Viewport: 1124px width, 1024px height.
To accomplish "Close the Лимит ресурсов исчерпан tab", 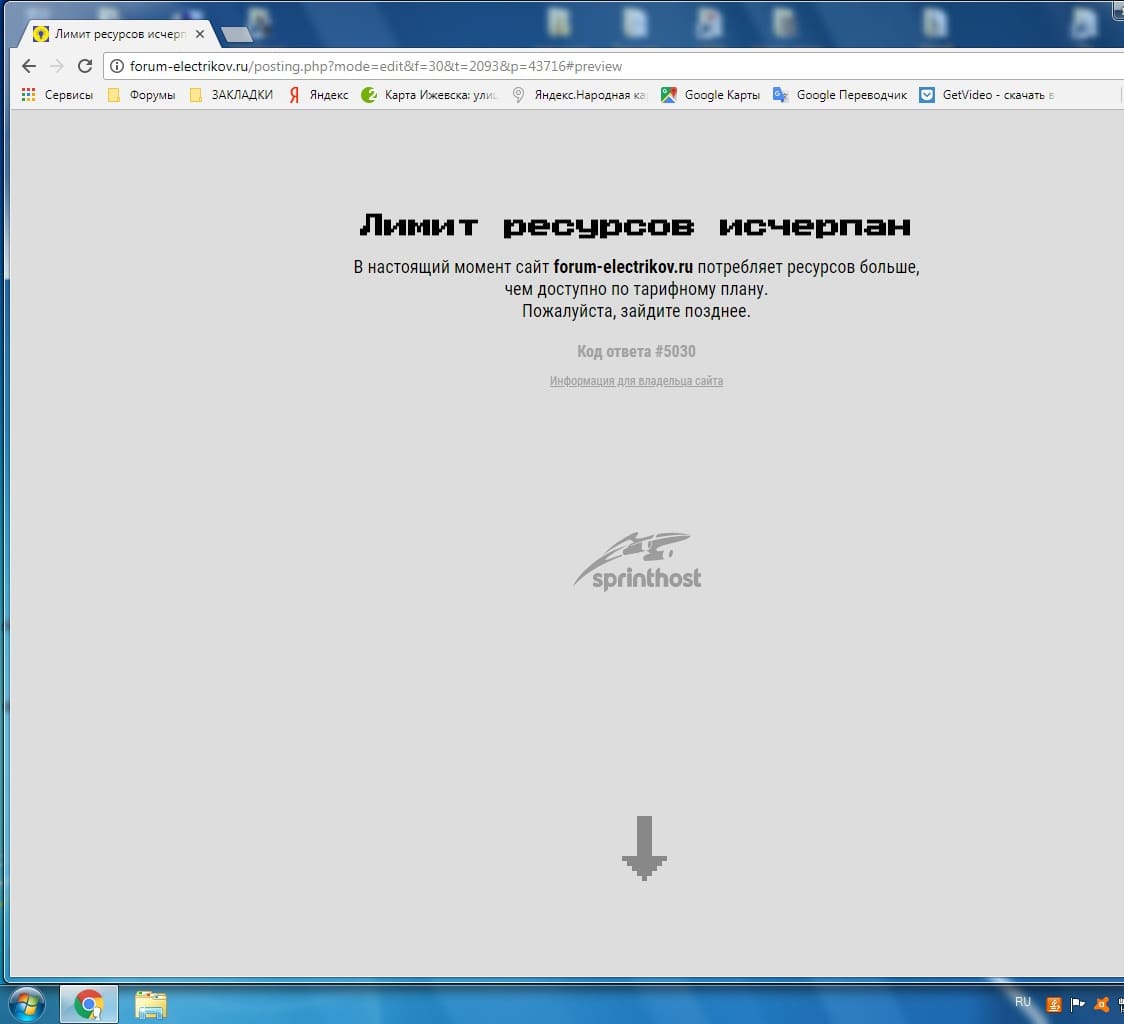I will 200,34.
